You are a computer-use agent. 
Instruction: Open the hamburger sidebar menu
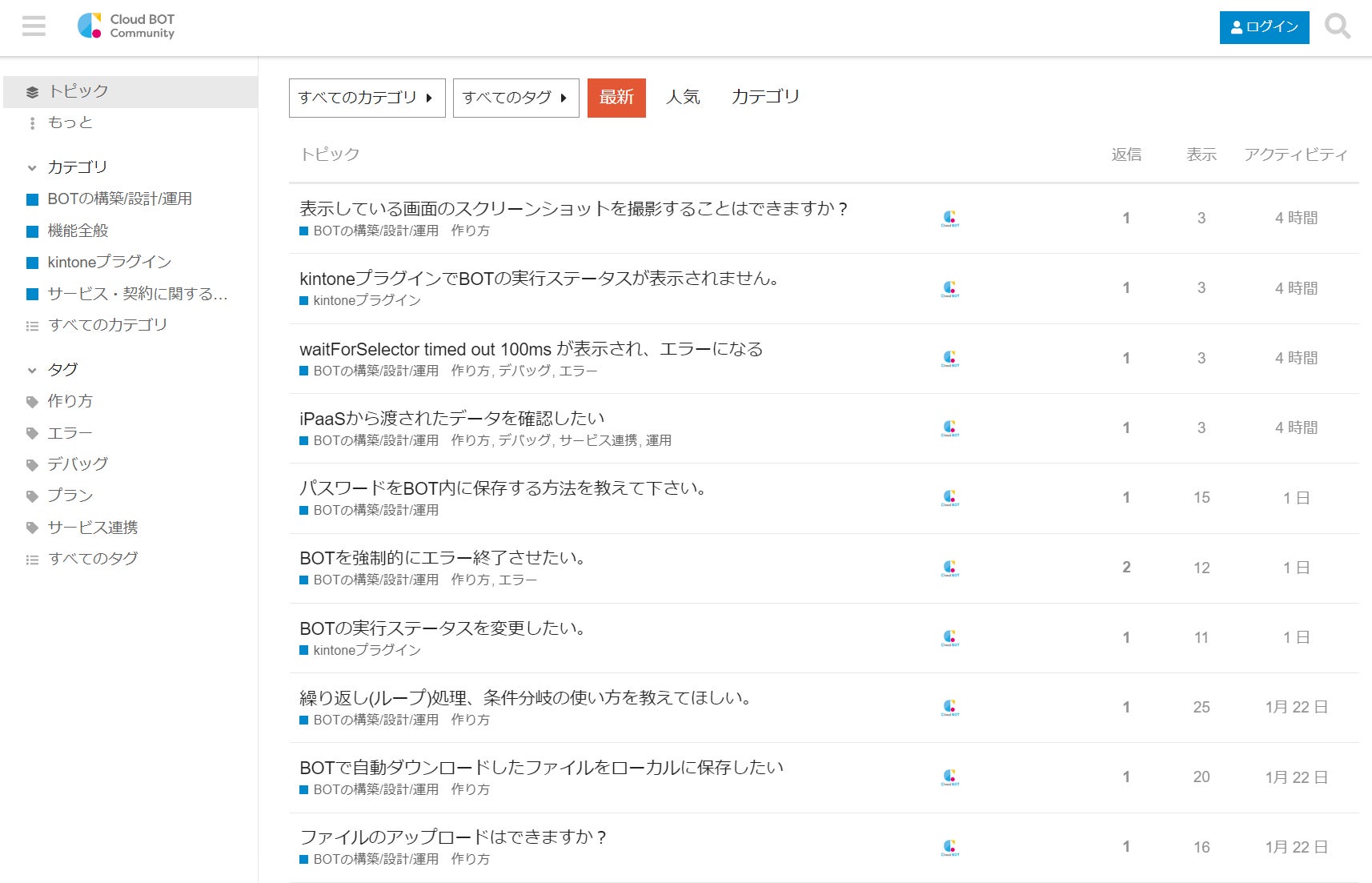pos(34,26)
